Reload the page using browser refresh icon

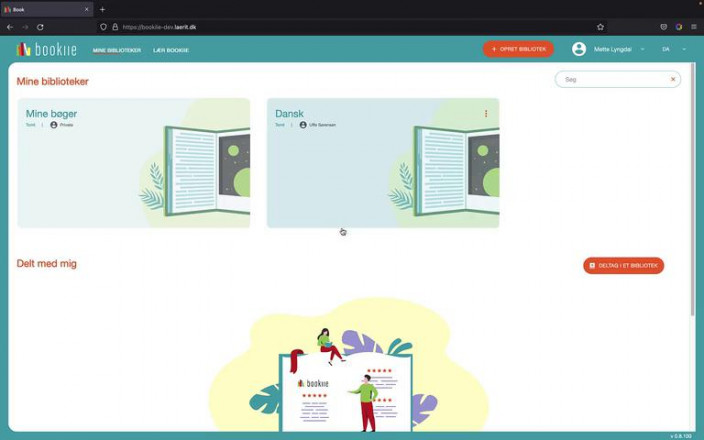(40, 27)
